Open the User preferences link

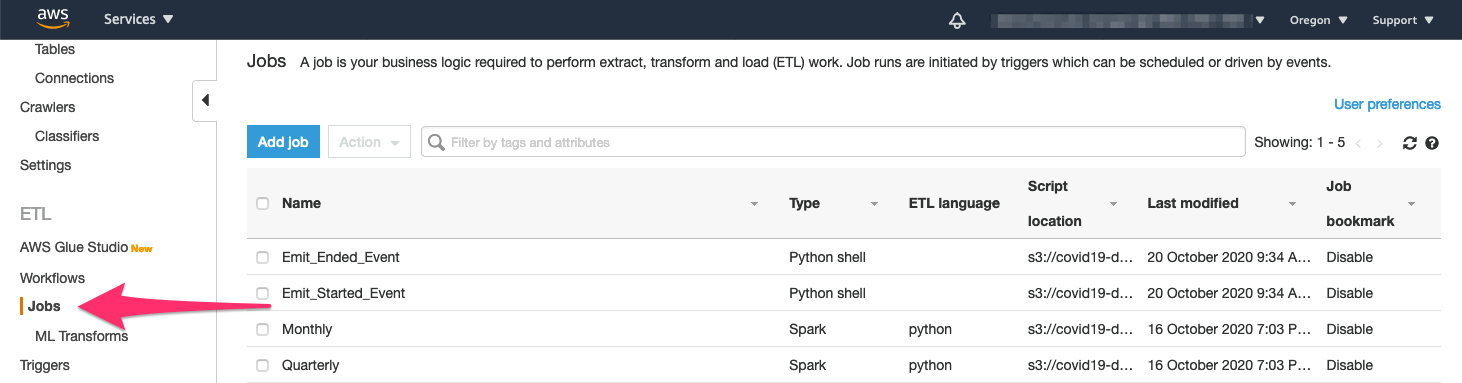tap(1387, 104)
